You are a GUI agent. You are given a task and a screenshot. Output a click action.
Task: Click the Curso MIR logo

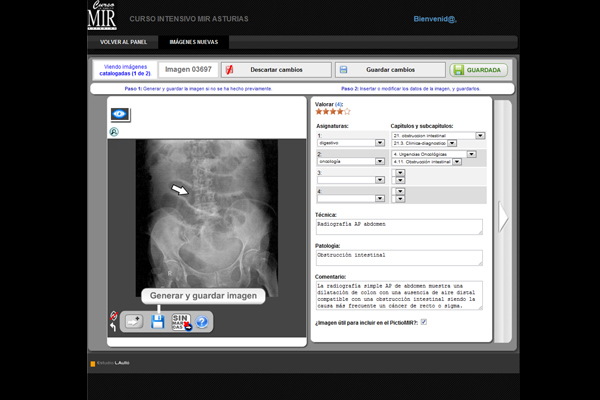click(x=102, y=15)
